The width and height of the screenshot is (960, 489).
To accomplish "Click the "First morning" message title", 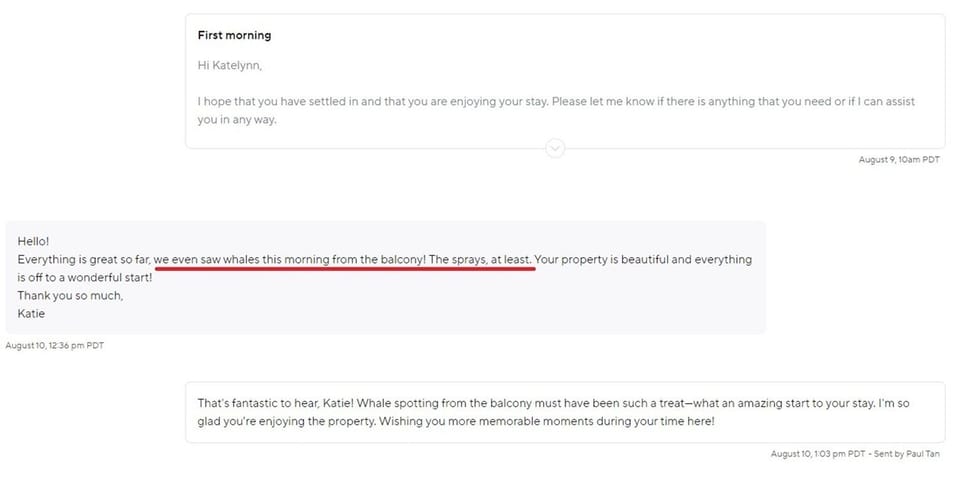I will pos(234,35).
